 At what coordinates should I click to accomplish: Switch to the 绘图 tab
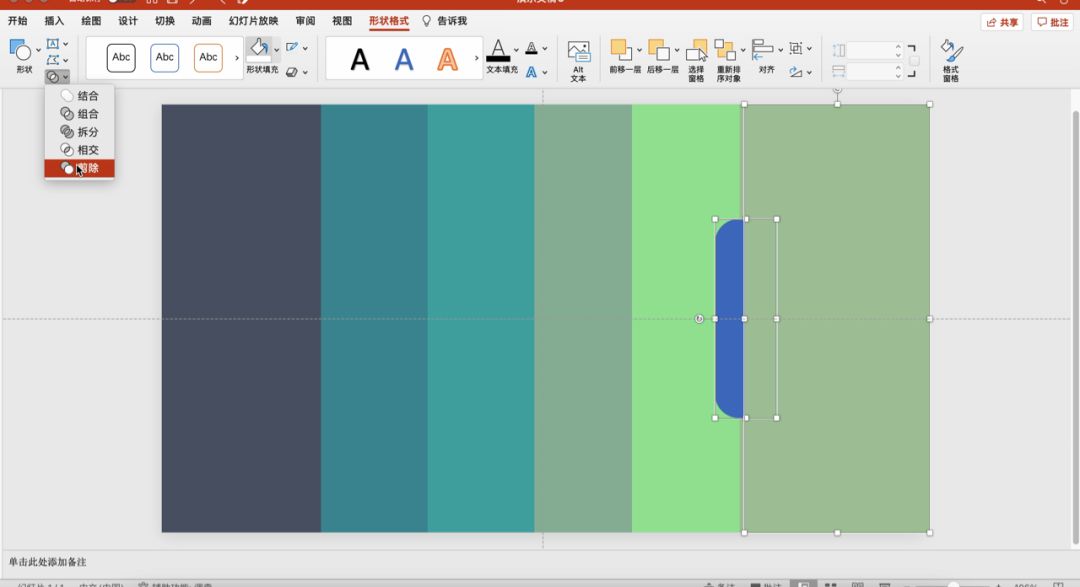point(91,21)
